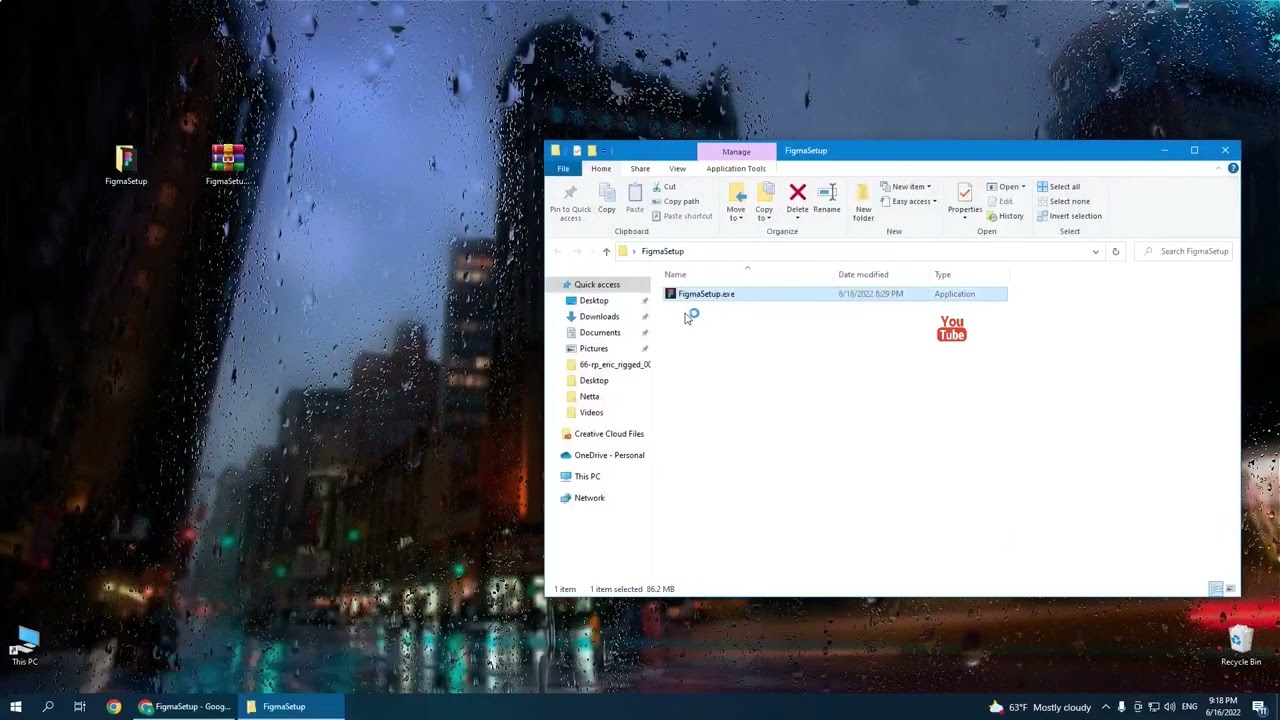Switch to large icons view in status bar

pos(1231,589)
